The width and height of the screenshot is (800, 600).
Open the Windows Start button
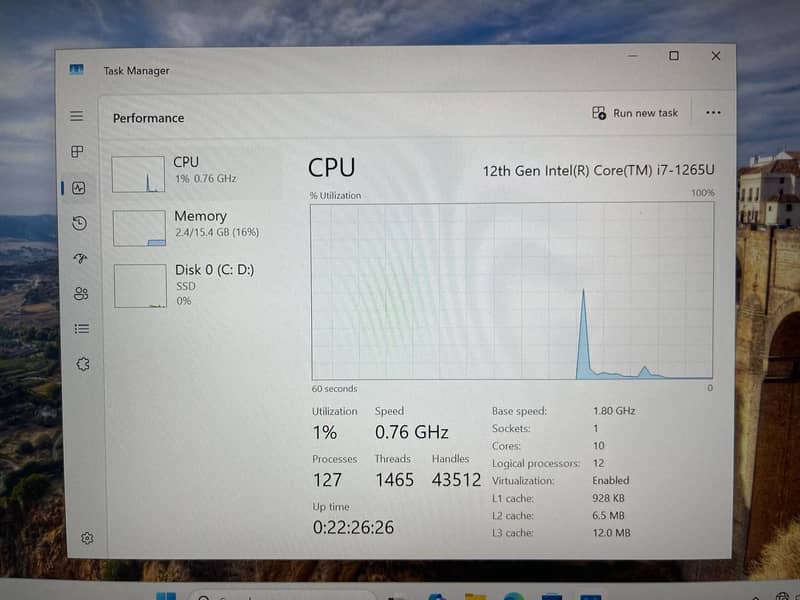pyautogui.click(x=165, y=596)
